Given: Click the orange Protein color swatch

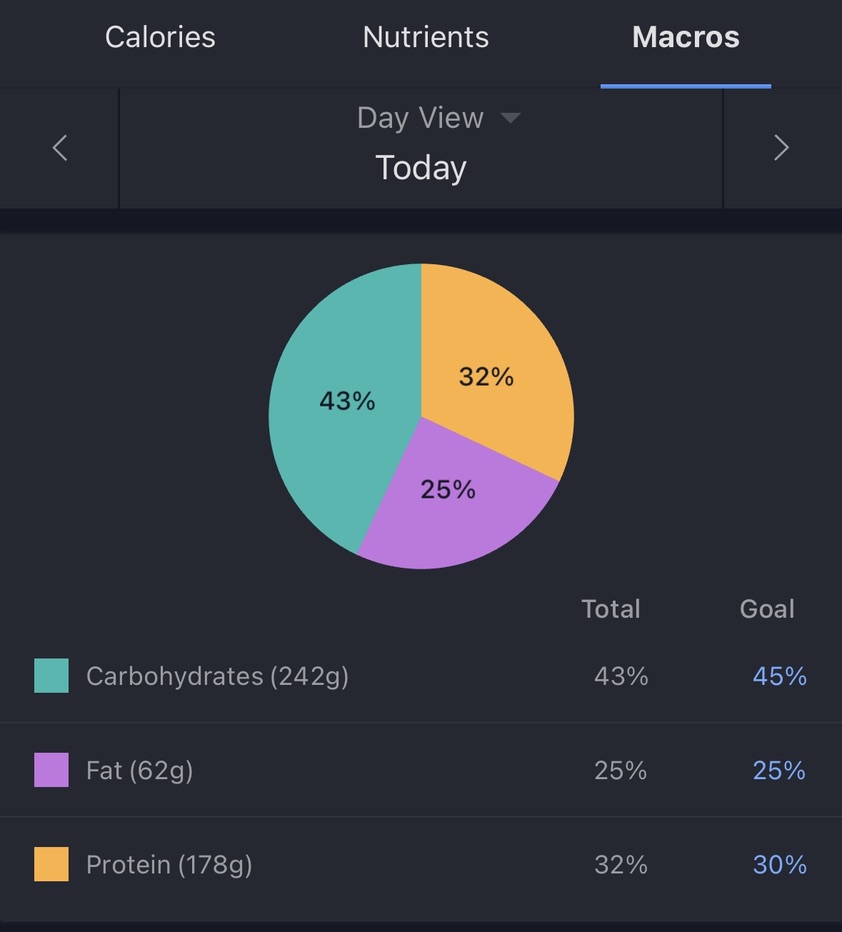Looking at the screenshot, I should pos(51,864).
